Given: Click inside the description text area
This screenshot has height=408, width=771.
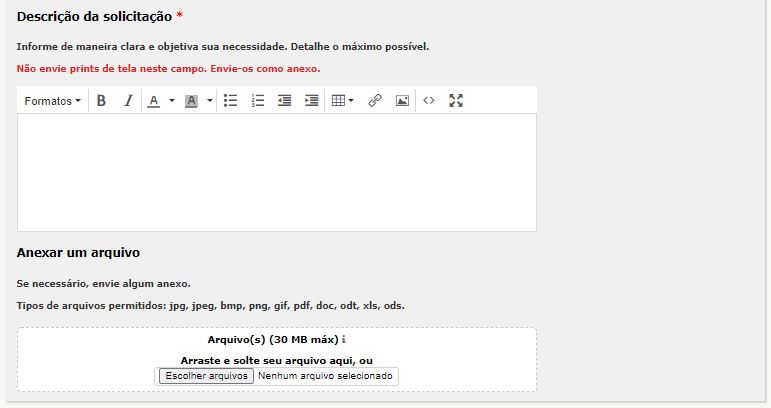Looking at the screenshot, I should coord(276,172).
